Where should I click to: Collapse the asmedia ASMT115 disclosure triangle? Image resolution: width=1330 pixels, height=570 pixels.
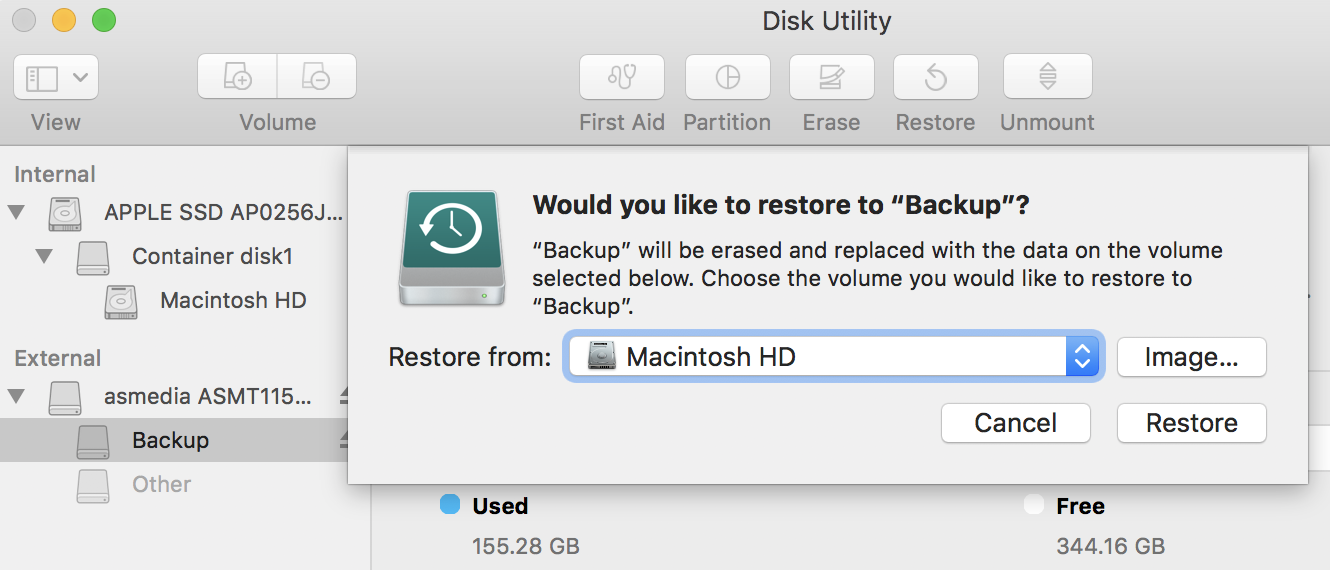(x=16, y=396)
